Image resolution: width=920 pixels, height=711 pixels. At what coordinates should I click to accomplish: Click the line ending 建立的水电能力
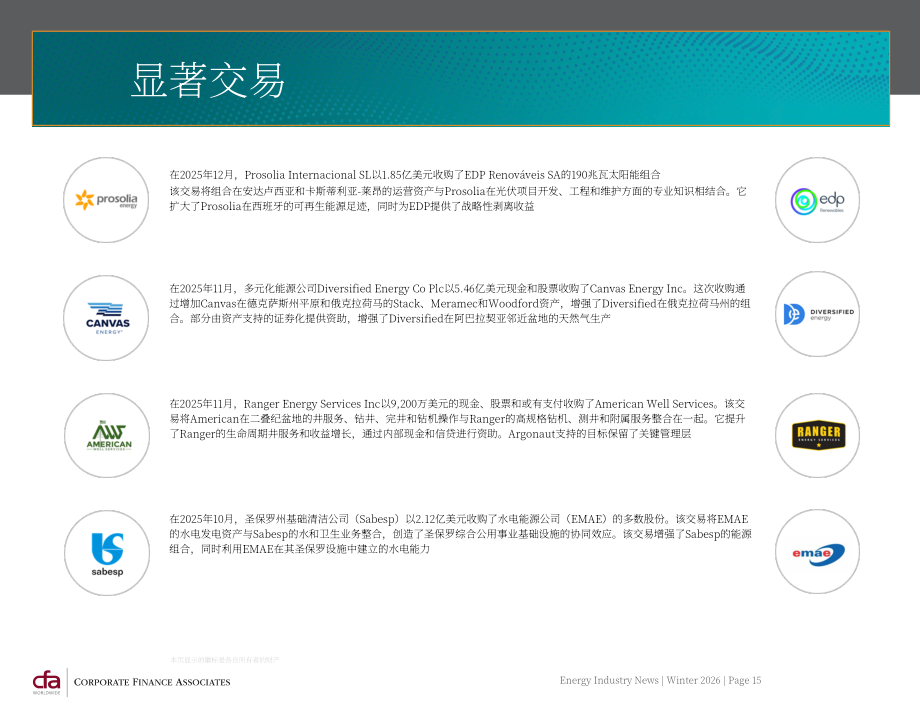pos(300,549)
